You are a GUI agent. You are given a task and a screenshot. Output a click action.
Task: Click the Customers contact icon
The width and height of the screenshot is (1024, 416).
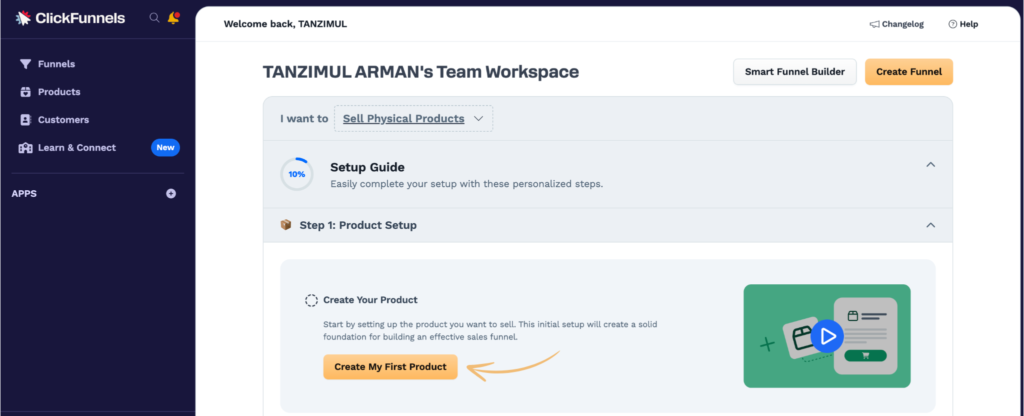[25, 120]
